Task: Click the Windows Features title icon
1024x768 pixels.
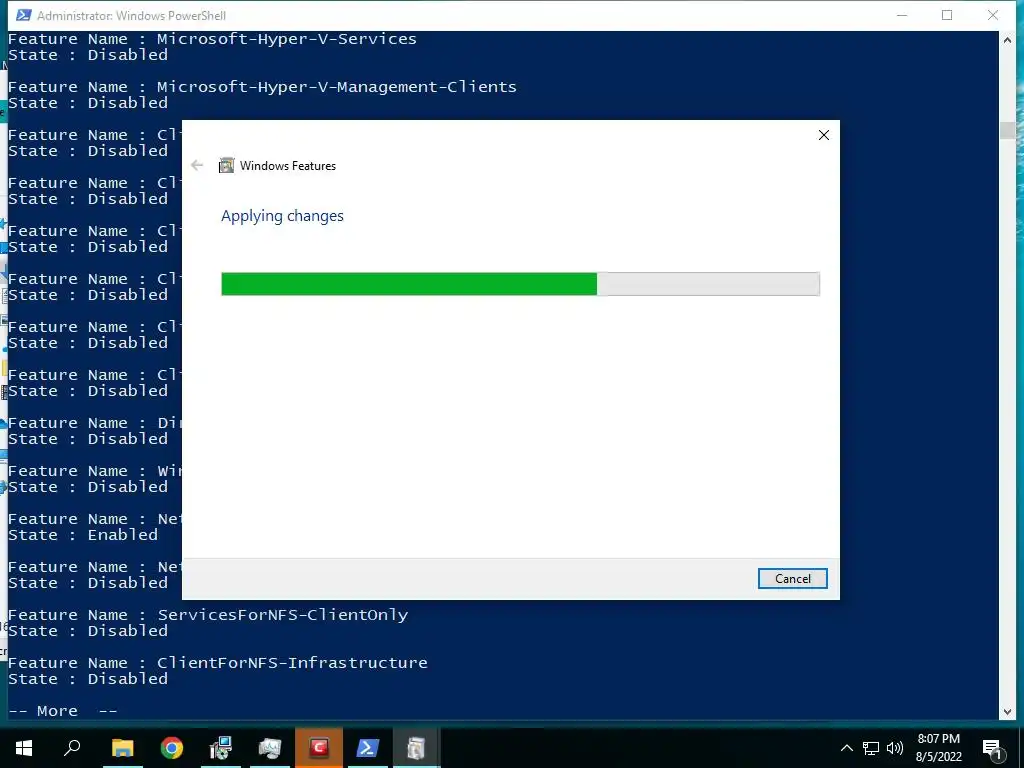Action: tap(226, 165)
